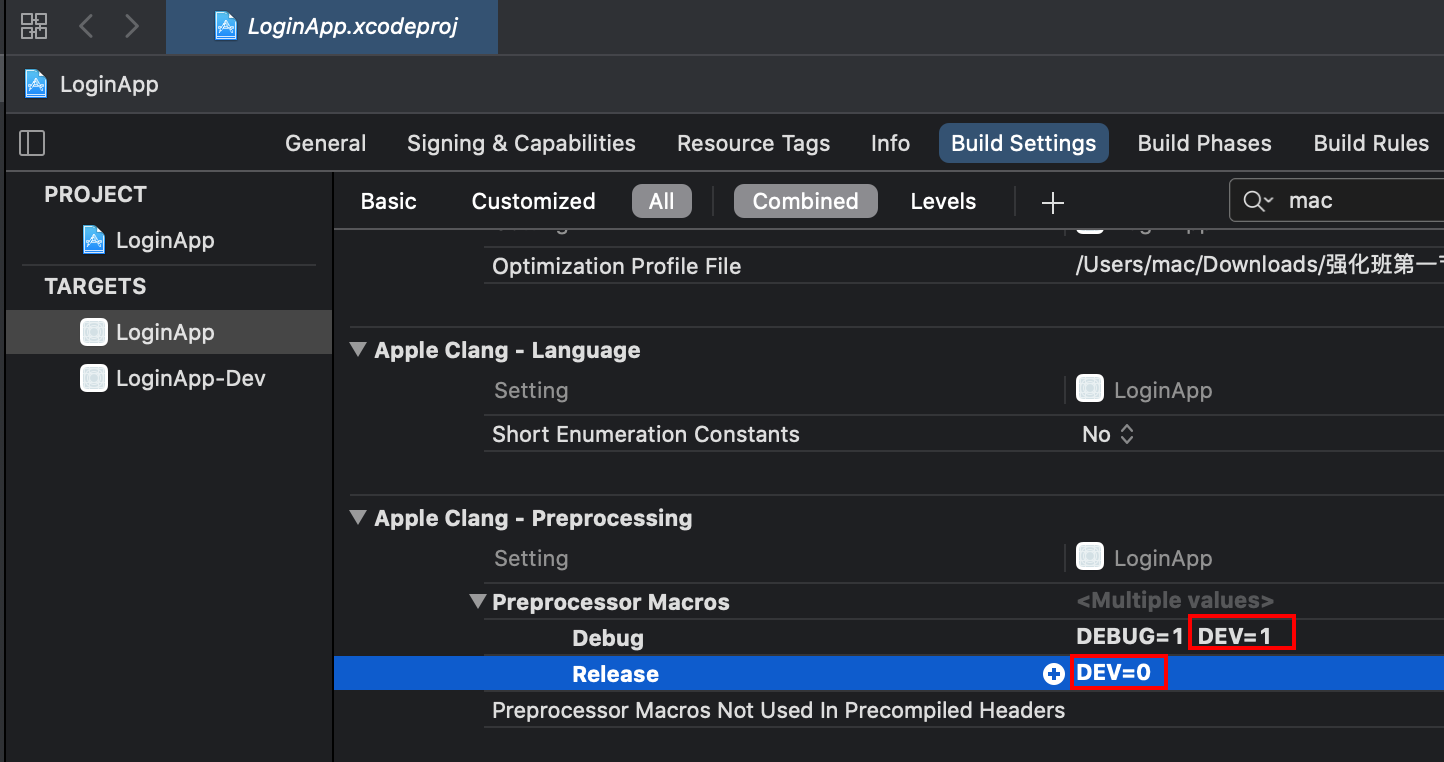Switch to Combined view

pos(805,201)
